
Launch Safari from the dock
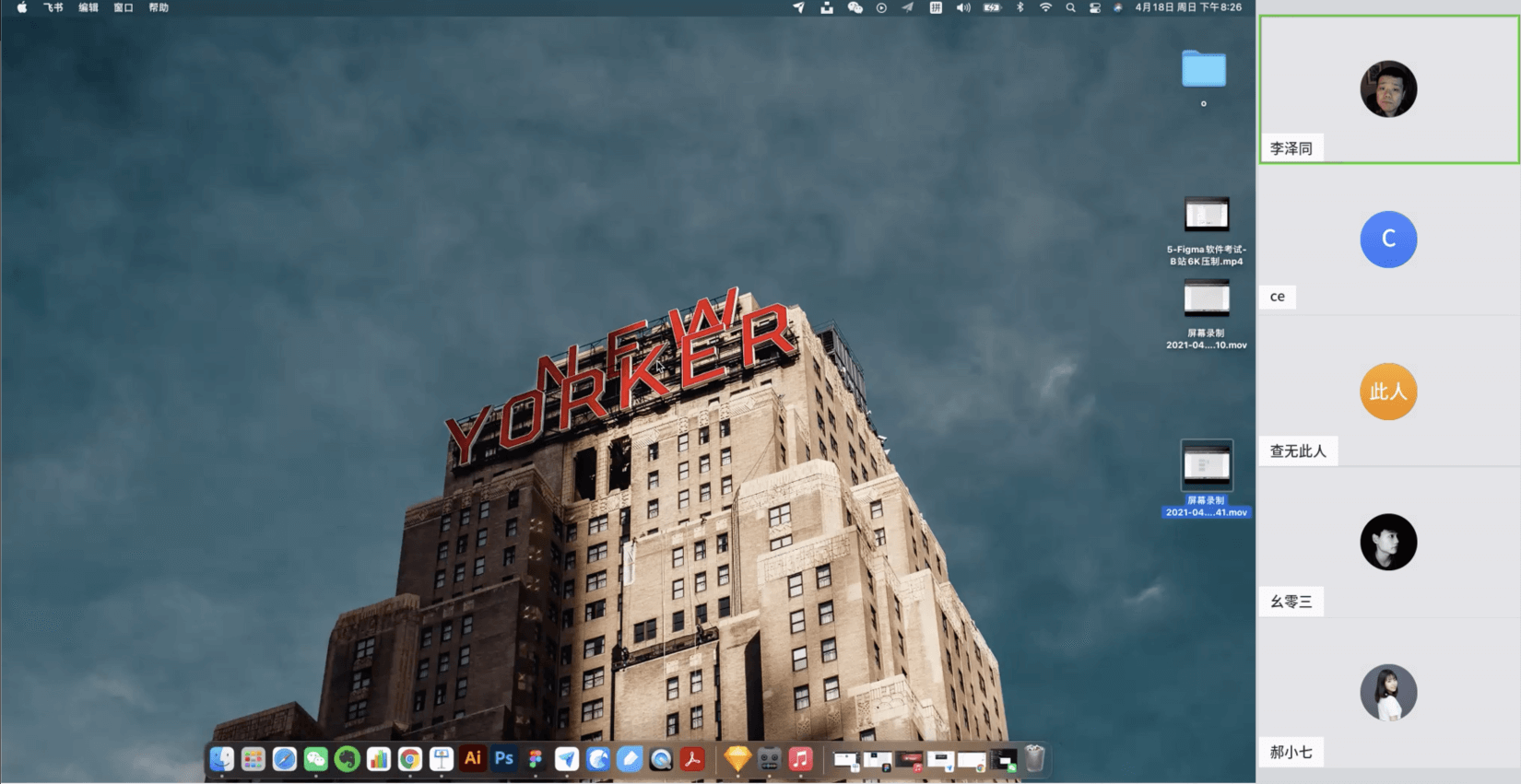tap(284, 759)
